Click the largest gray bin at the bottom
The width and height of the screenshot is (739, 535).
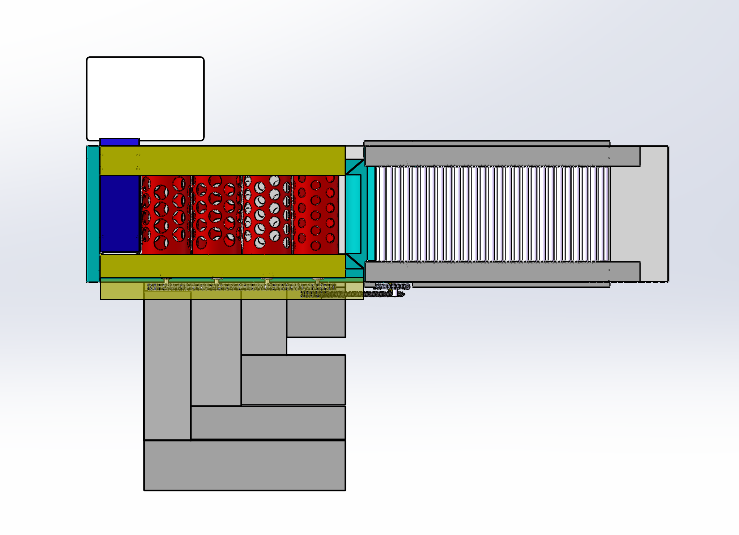click(x=245, y=465)
